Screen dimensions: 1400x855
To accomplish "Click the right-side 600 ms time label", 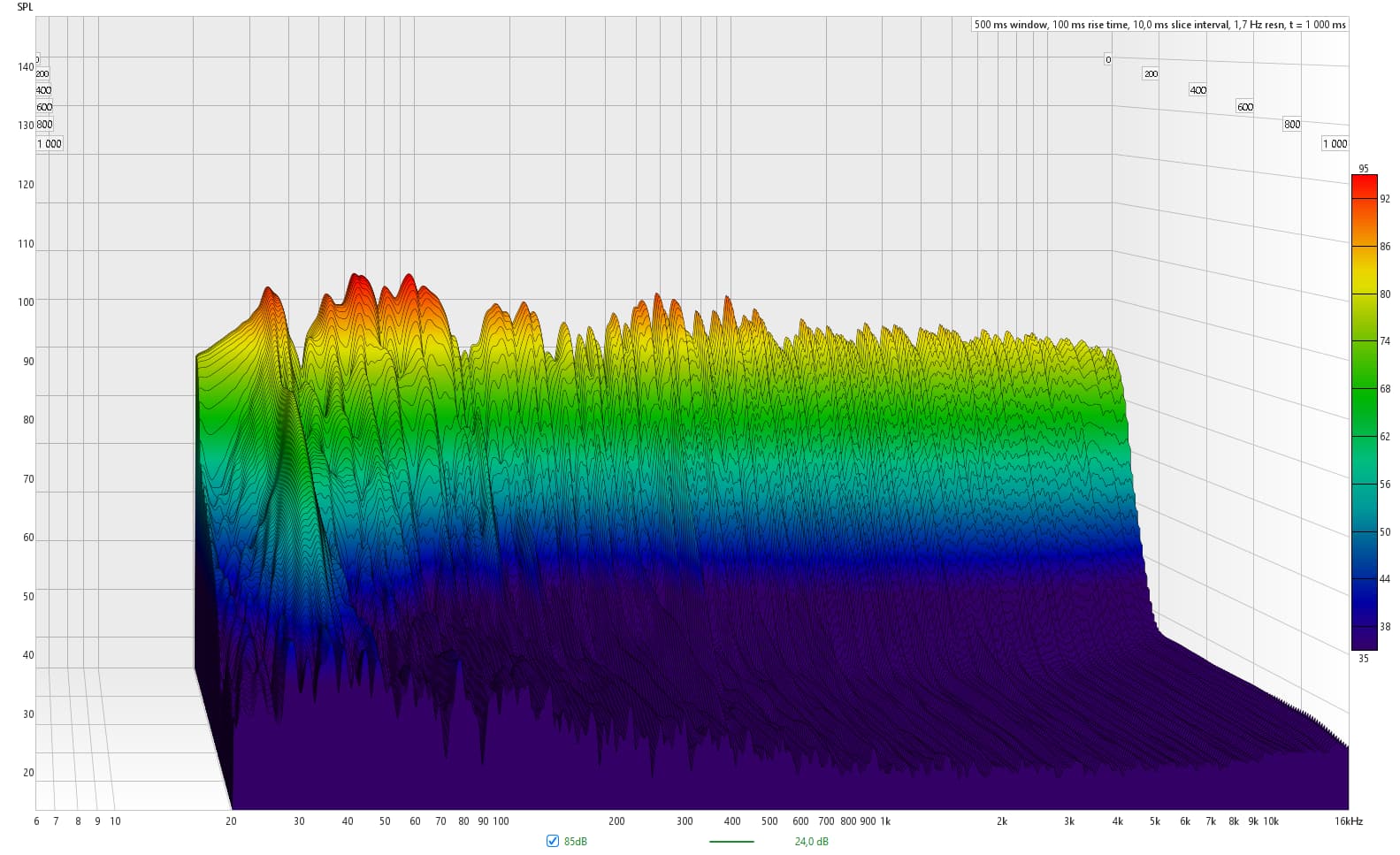I will tap(1244, 107).
